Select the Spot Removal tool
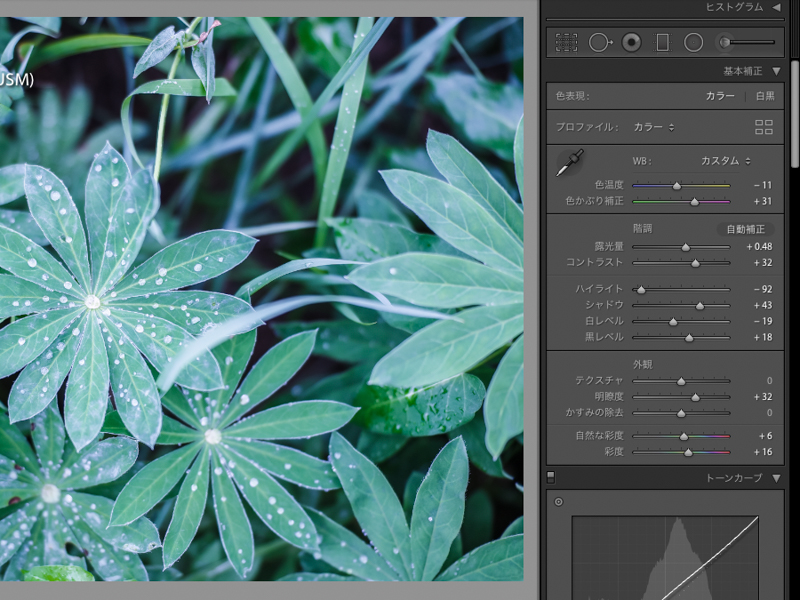800x600 pixels. (600, 42)
